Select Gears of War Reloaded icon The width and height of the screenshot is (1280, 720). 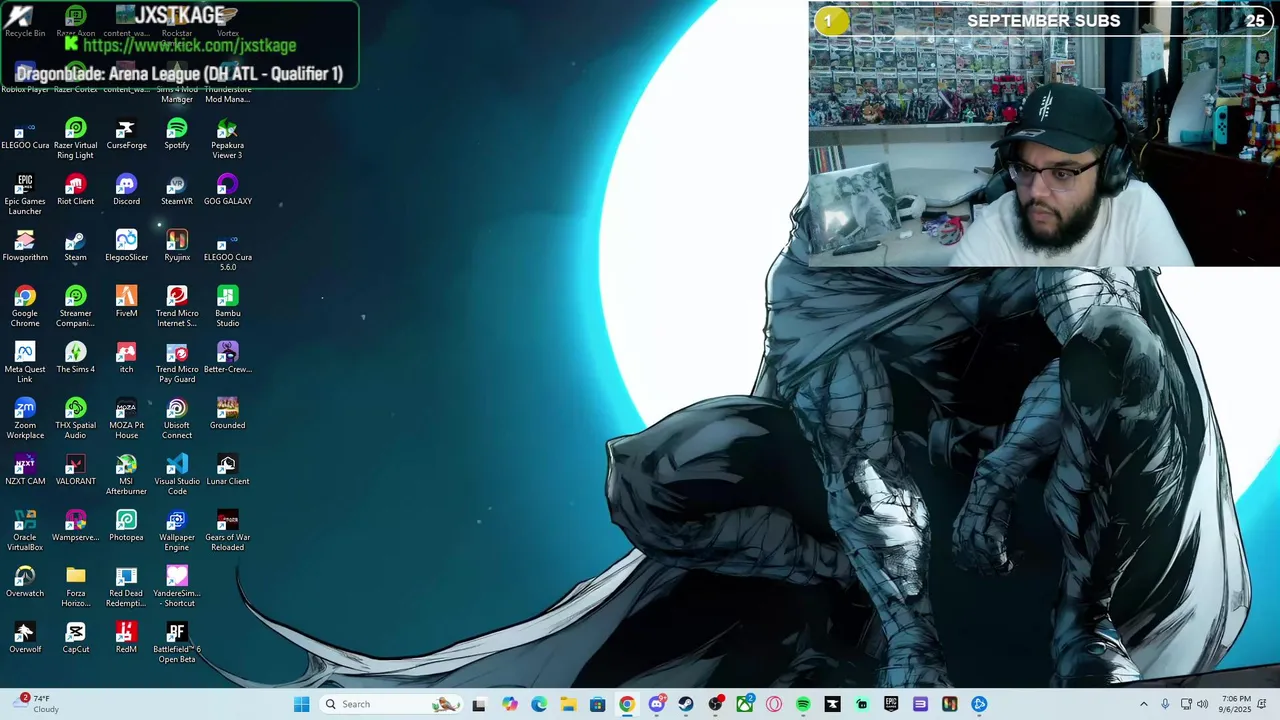pos(227,531)
